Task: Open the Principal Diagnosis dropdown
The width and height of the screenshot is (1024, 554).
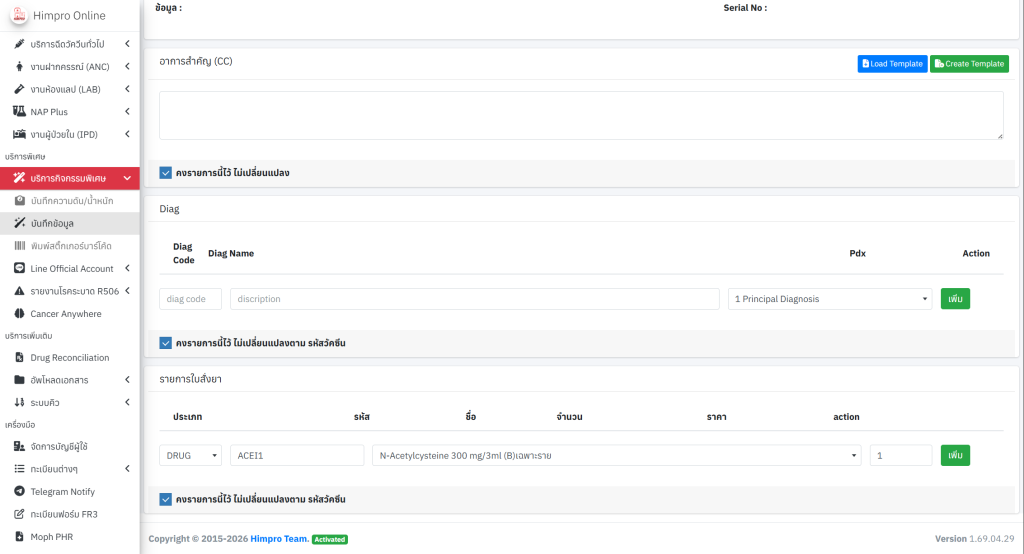Action: coord(830,299)
